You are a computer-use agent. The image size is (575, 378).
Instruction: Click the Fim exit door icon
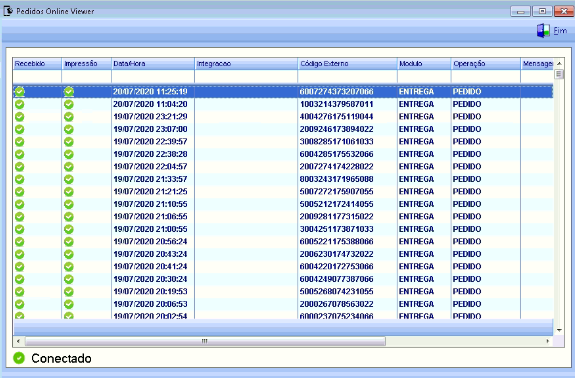pos(543,31)
